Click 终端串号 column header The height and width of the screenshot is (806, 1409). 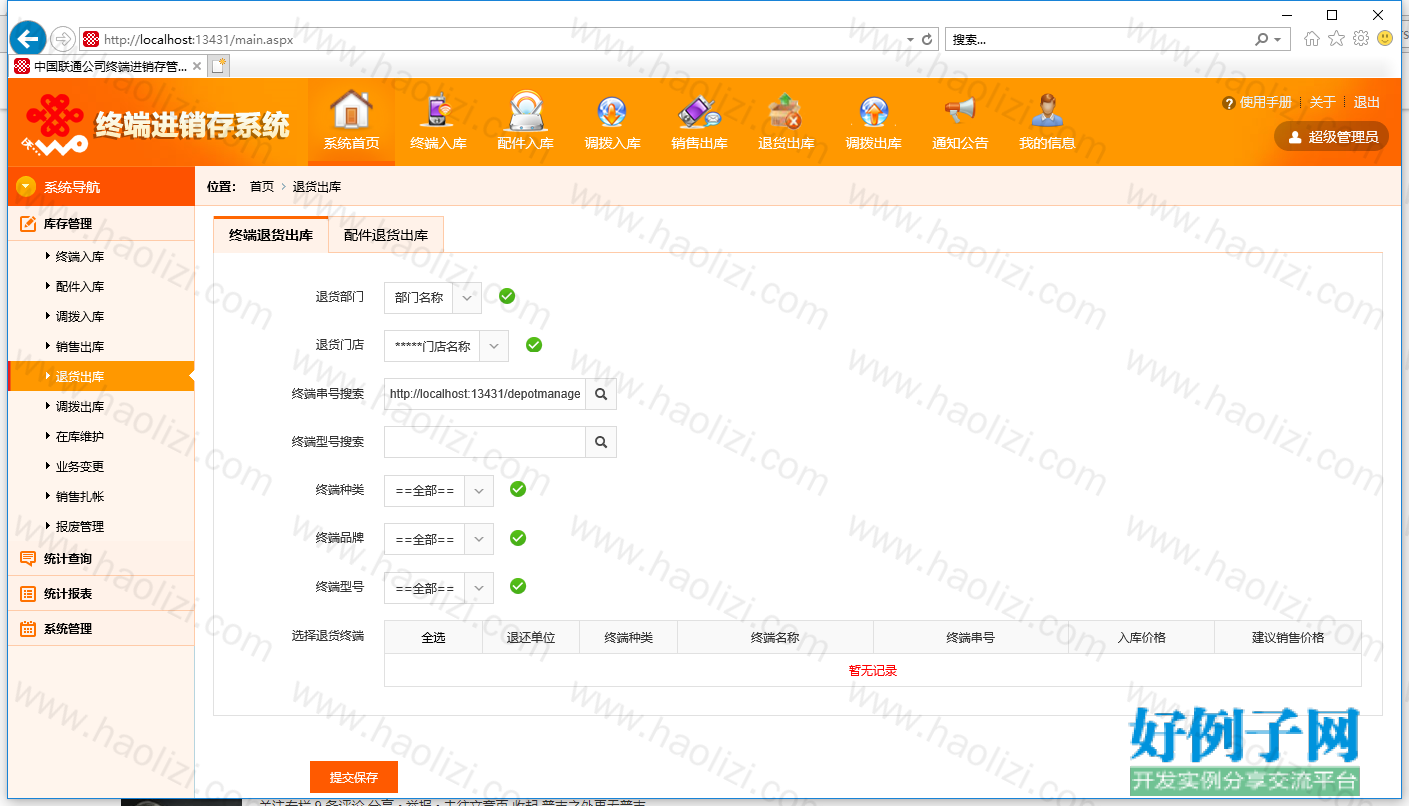pyautogui.click(x=970, y=637)
